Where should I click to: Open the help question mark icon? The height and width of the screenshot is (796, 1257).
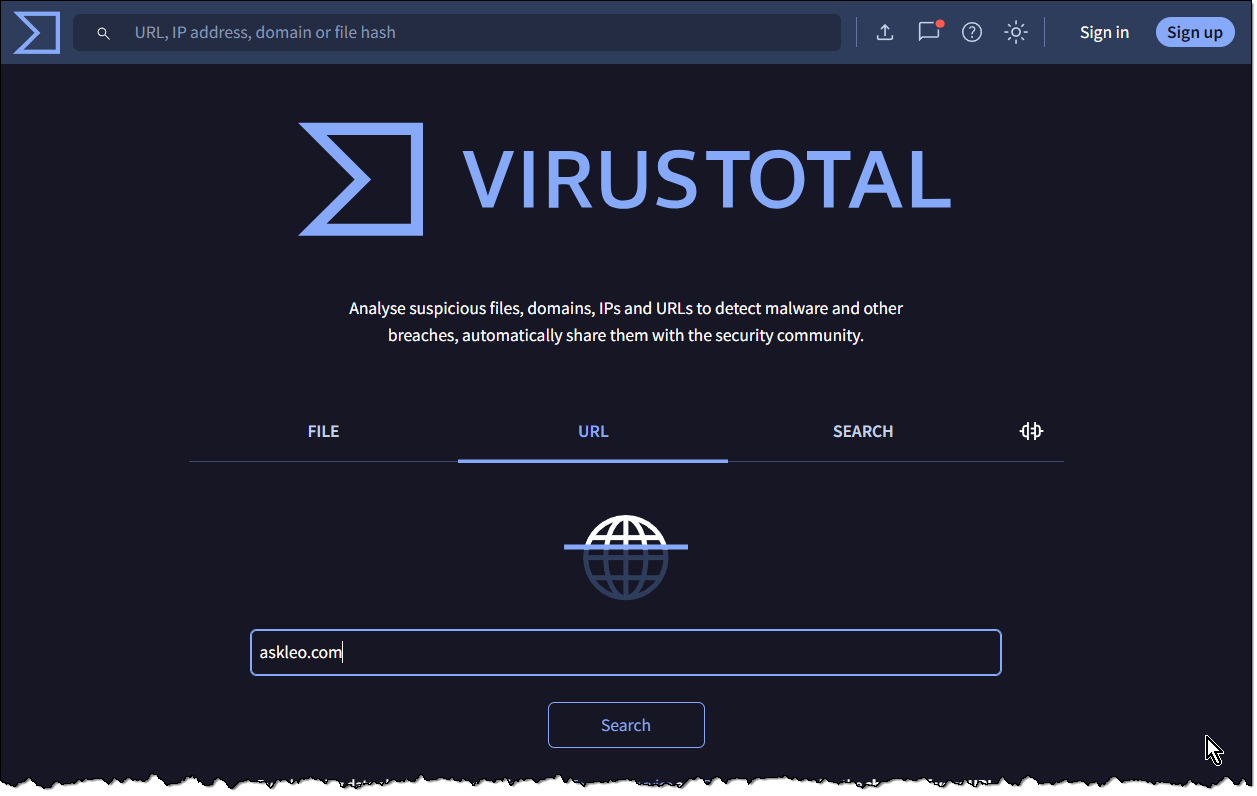pos(972,32)
